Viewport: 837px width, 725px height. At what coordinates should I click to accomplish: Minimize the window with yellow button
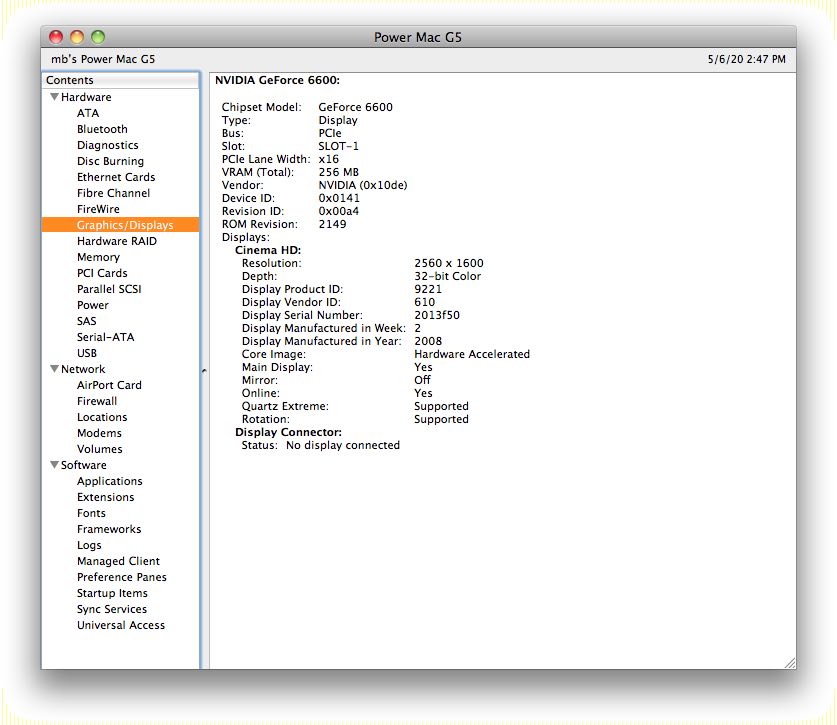[x=77, y=37]
